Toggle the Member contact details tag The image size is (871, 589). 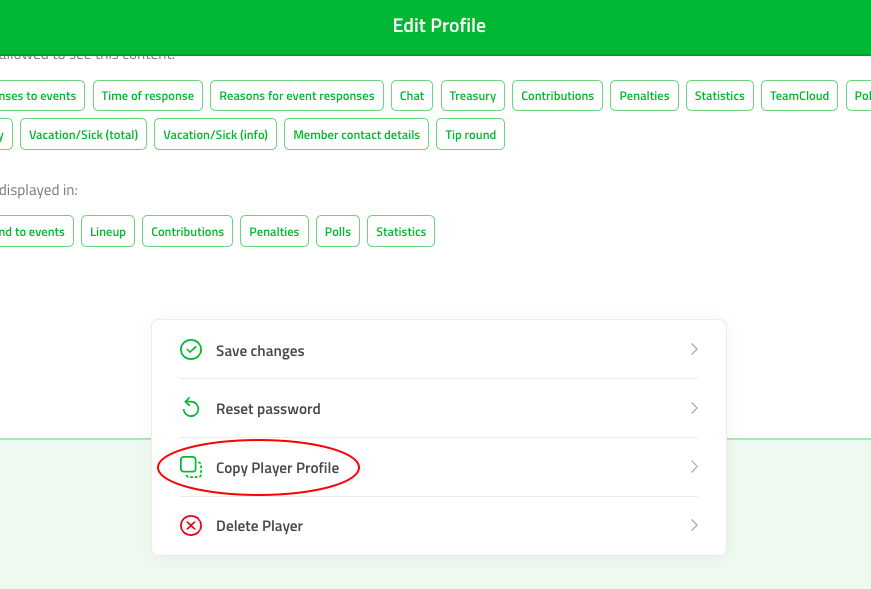click(356, 134)
